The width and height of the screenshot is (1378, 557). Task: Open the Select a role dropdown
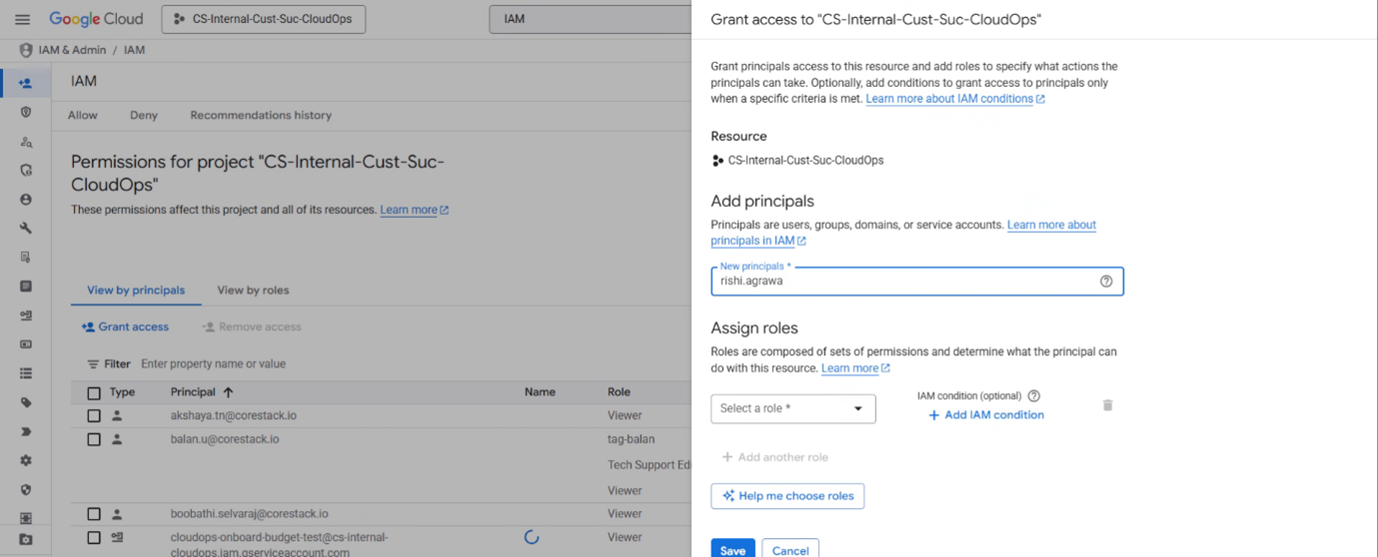(x=793, y=408)
